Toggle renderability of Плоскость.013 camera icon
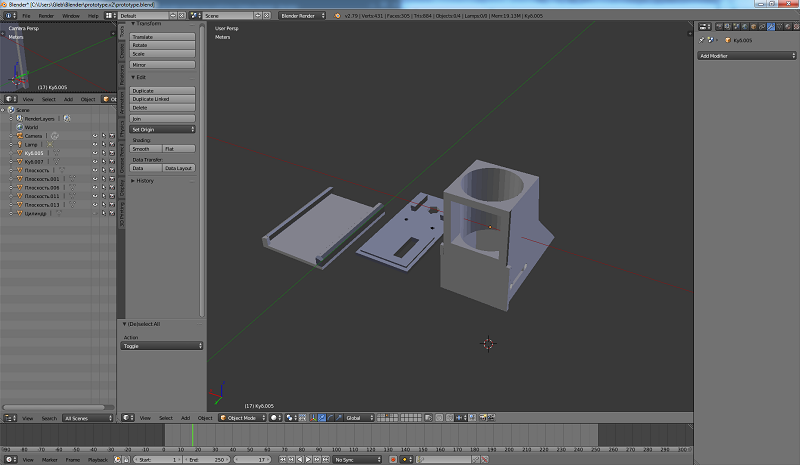Image resolution: width=800 pixels, height=465 pixels. 112,205
